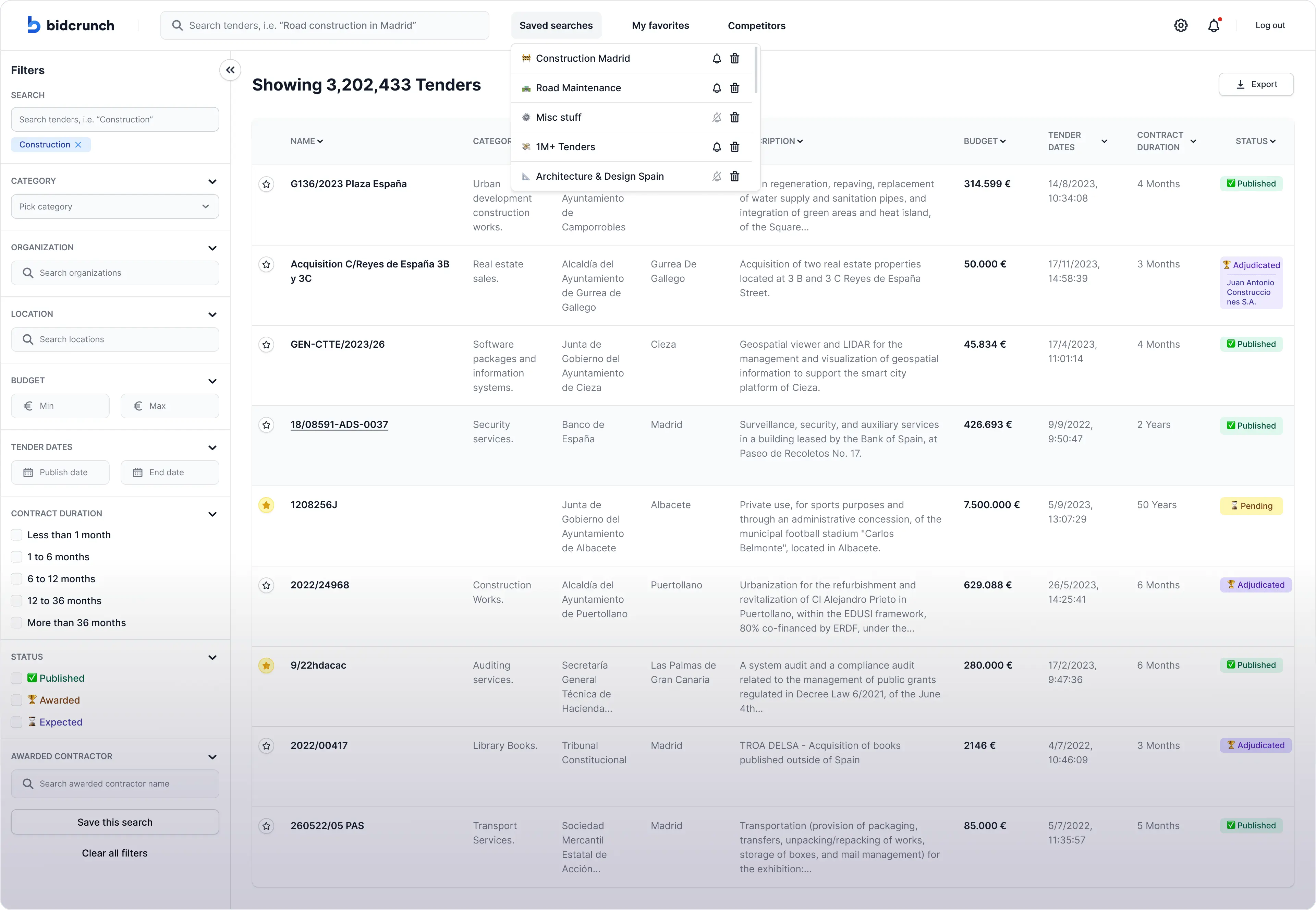Delete the Construction Madrid saved search
Screen dimensions: 1316x910
pyautogui.click(x=735, y=58)
